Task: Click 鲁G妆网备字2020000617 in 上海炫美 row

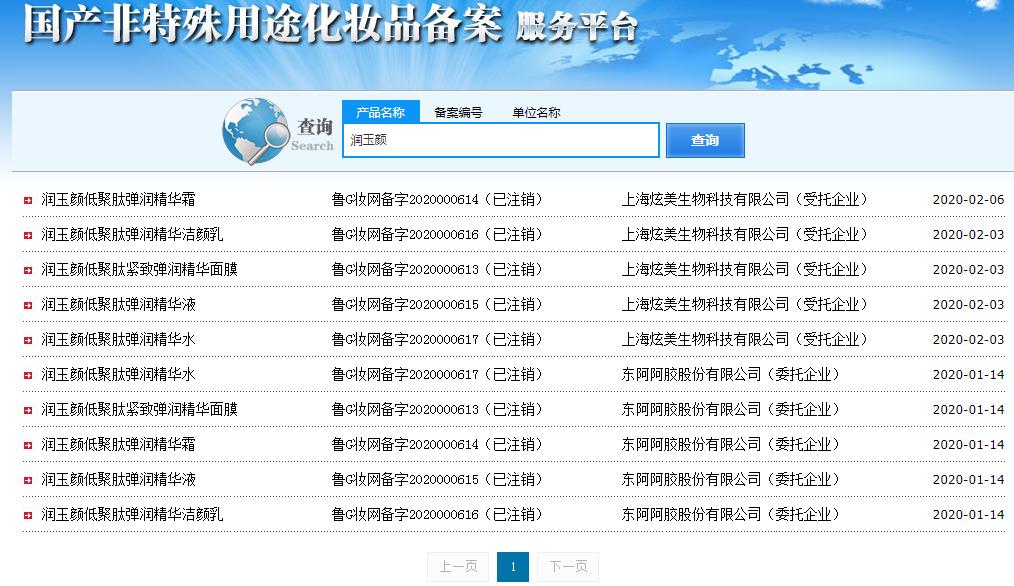Action: pos(405,339)
